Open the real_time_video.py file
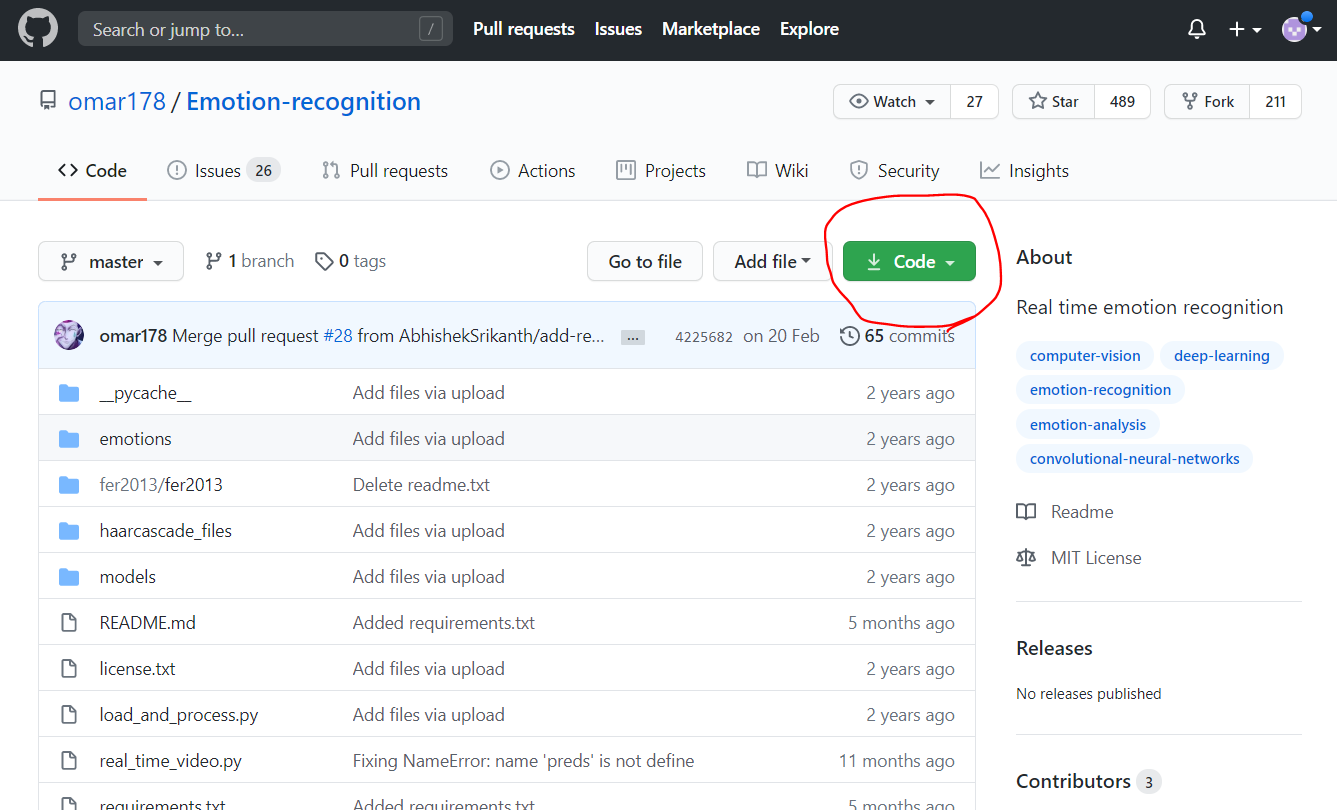 click(x=171, y=761)
